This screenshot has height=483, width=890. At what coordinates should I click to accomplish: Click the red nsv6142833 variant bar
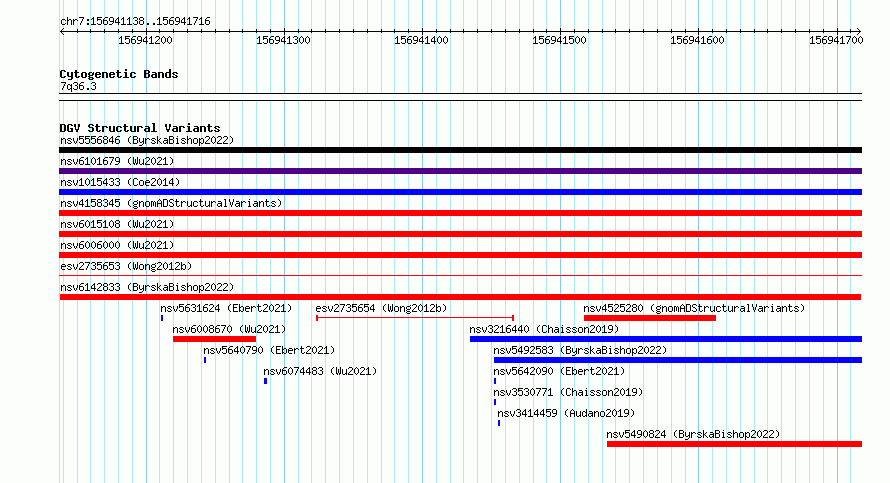[460, 297]
